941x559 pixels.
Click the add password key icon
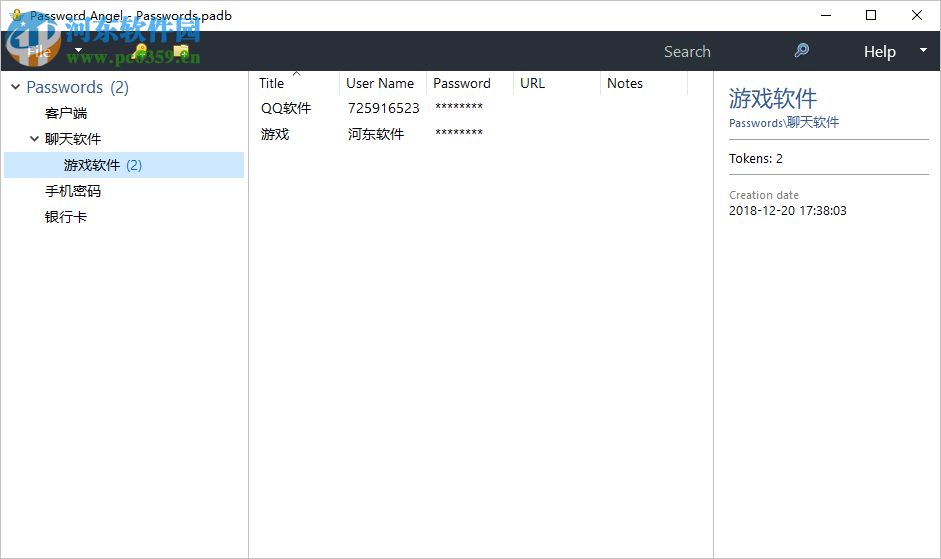140,51
